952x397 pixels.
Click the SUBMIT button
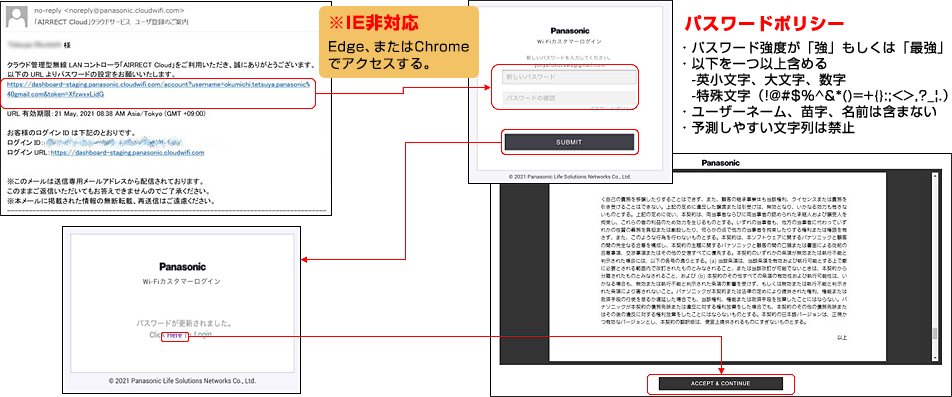click(x=570, y=142)
